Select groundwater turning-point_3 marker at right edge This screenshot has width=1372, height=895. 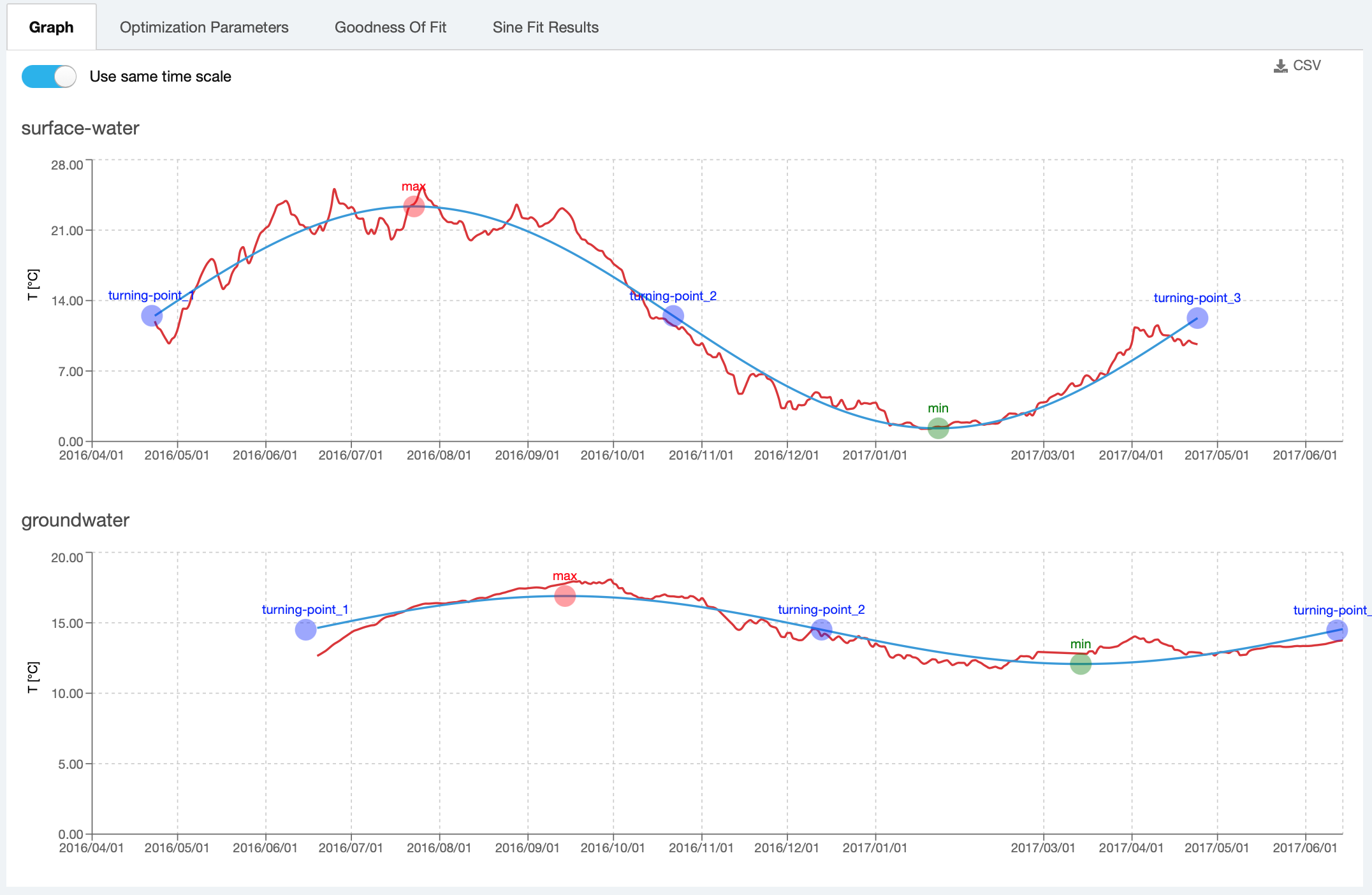click(1337, 630)
